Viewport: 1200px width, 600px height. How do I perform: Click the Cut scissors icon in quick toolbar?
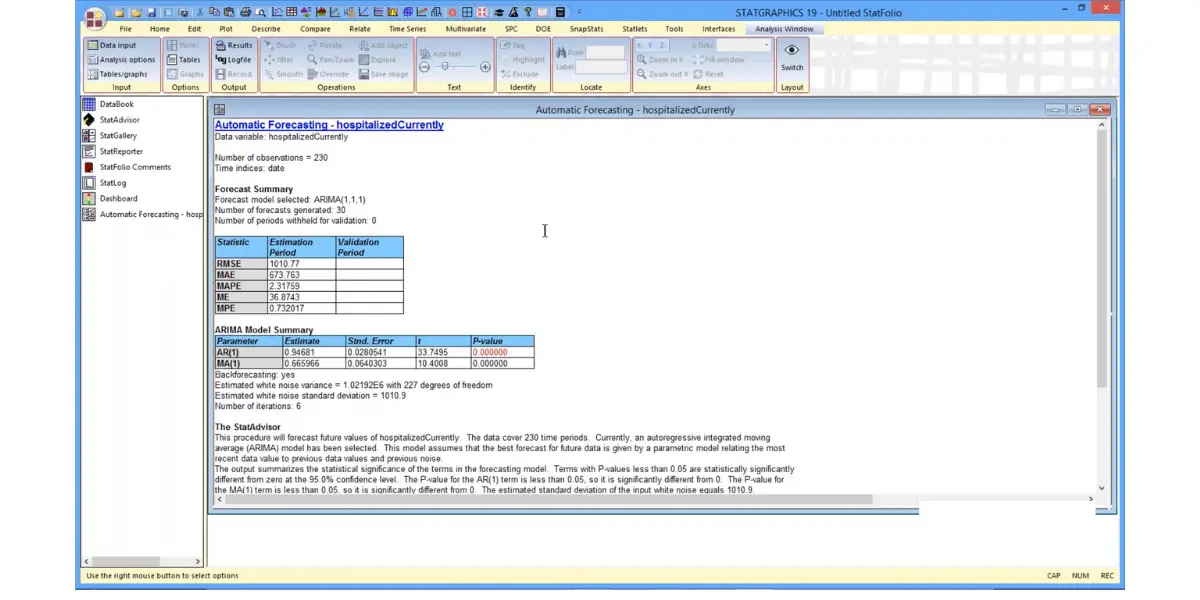coord(200,12)
